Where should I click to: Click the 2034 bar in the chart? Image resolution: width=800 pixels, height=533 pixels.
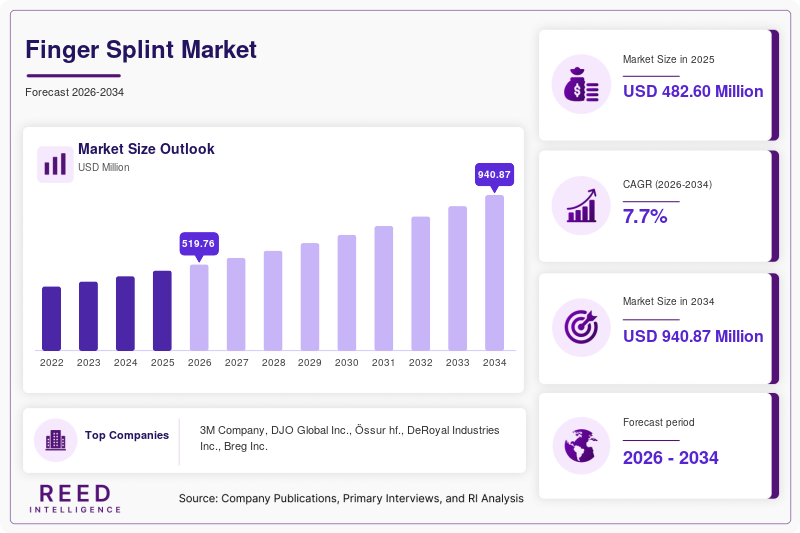[494, 273]
